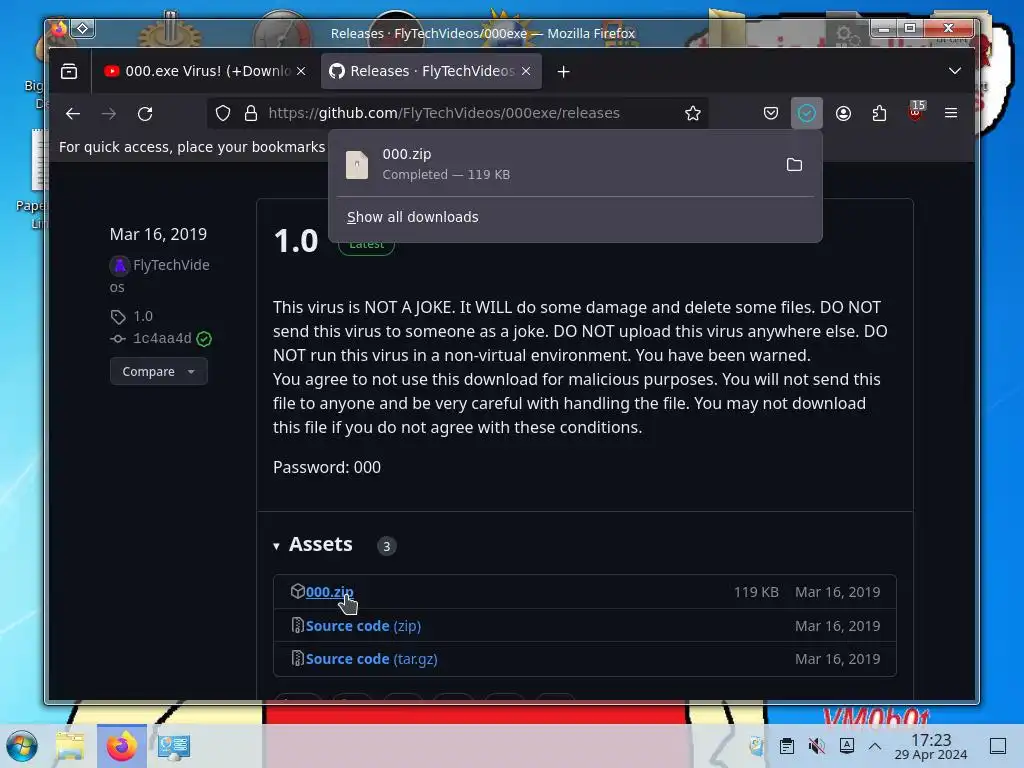Click the URL address field
Viewport: 1024px width, 768px height.
pyautogui.click(x=457, y=113)
